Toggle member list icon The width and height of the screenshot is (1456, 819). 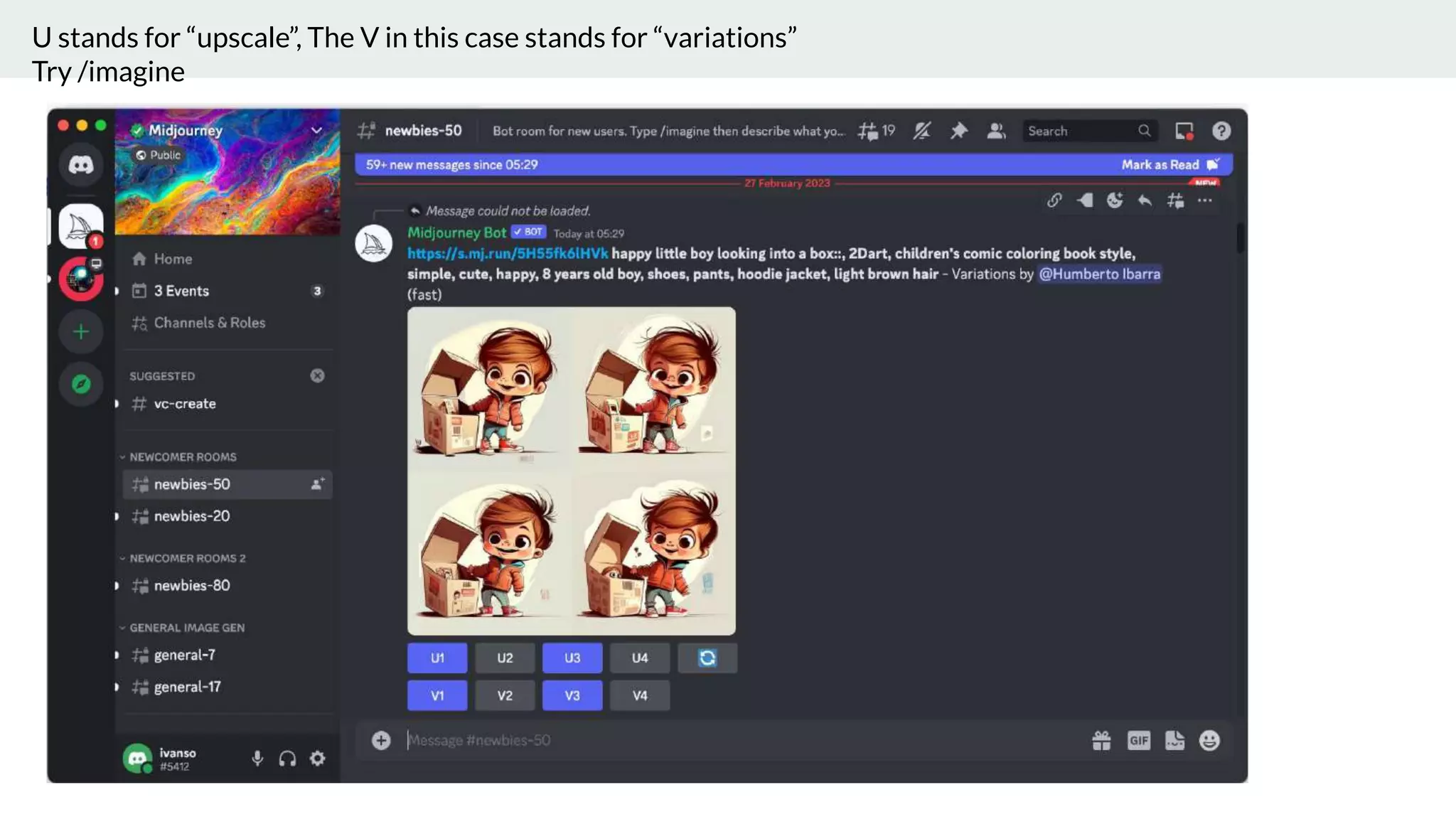[996, 131]
